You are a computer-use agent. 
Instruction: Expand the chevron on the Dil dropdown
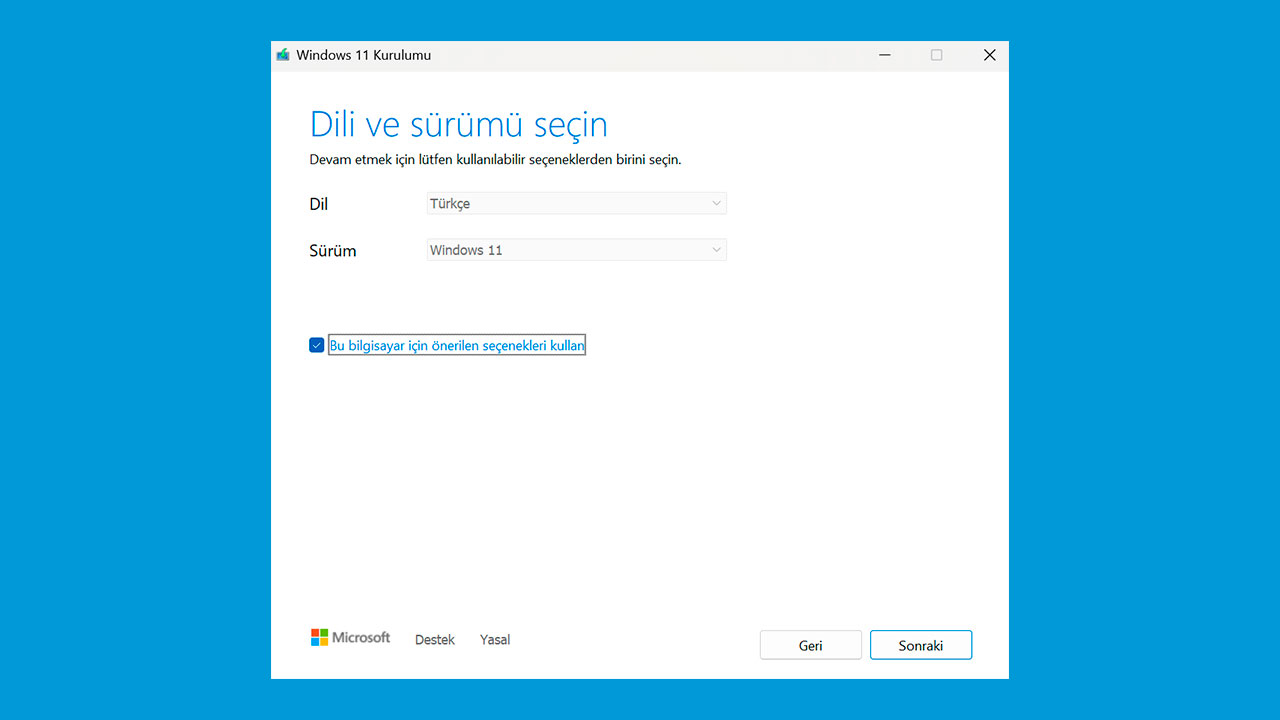(x=716, y=203)
